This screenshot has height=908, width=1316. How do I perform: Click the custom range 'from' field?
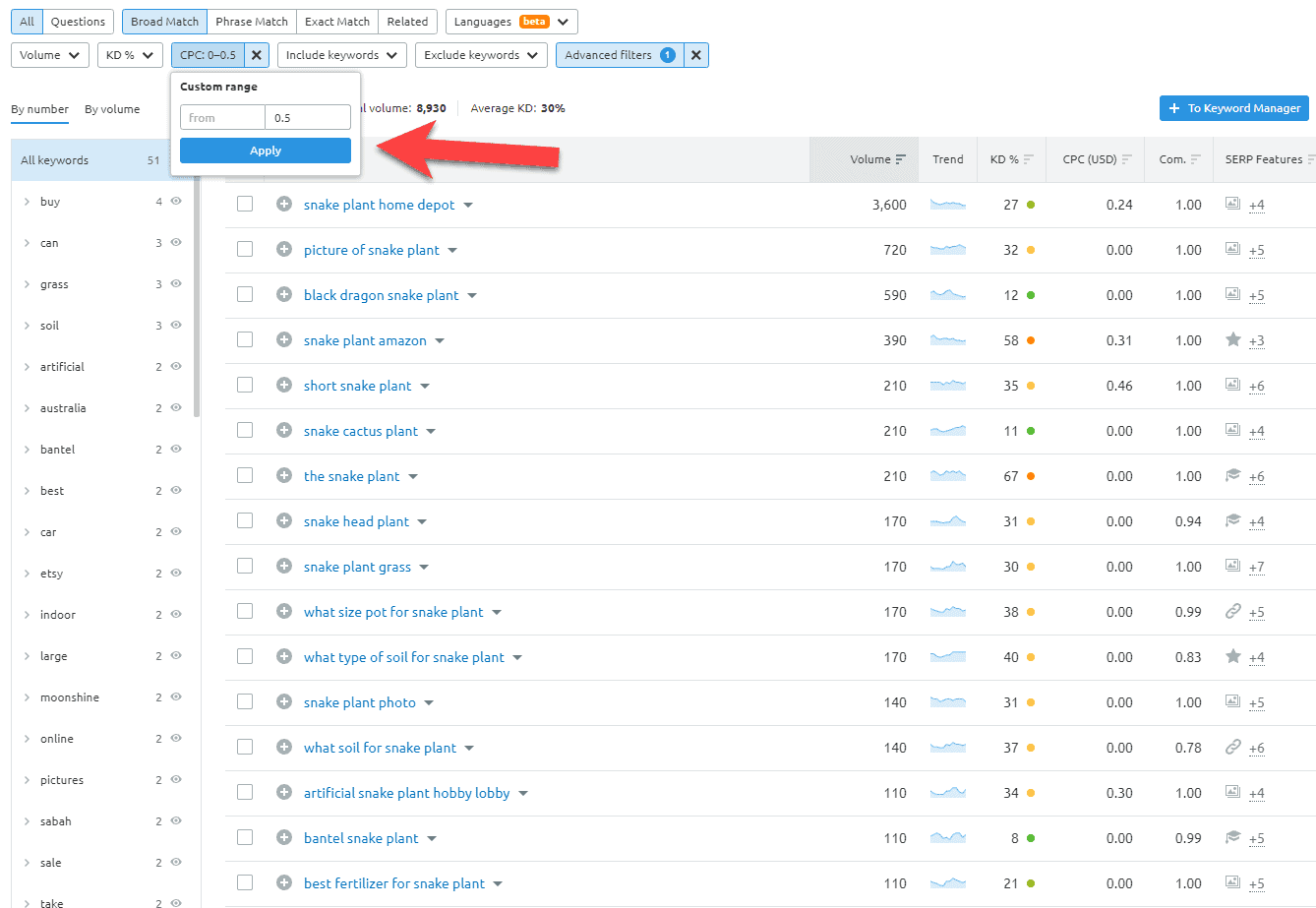pyautogui.click(x=222, y=117)
